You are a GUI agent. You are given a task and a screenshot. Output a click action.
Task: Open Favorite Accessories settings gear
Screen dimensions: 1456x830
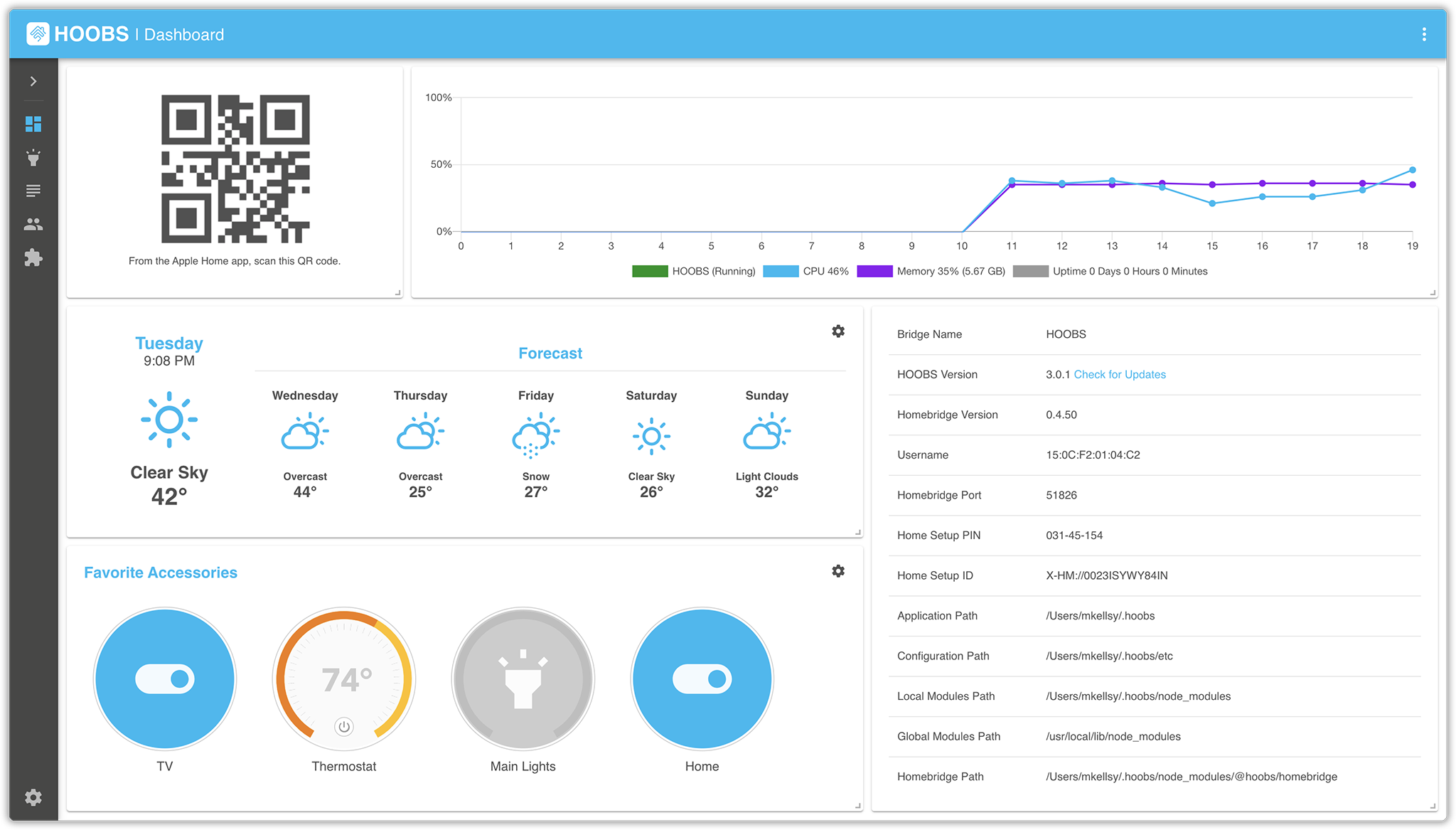coord(838,571)
